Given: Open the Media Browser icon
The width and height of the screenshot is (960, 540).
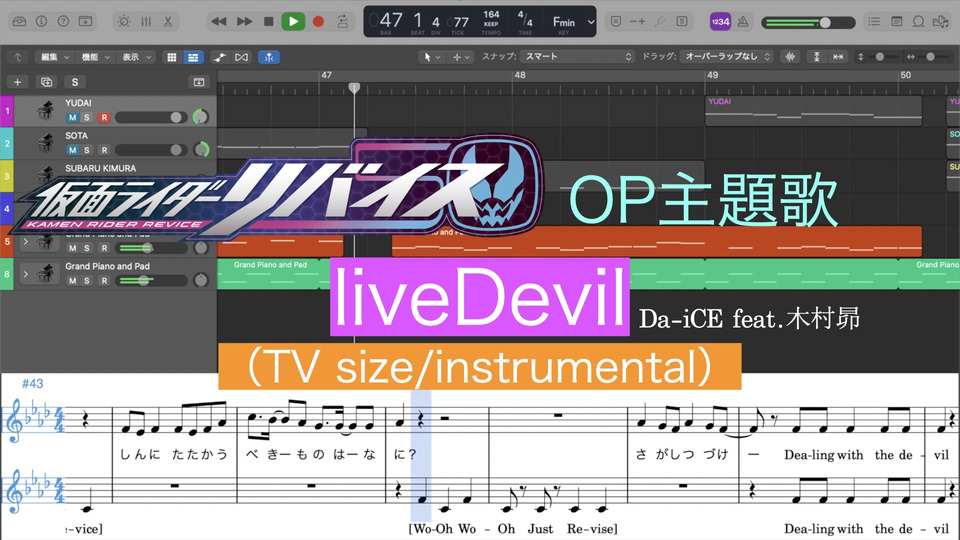Looking at the screenshot, I should tap(940, 21).
